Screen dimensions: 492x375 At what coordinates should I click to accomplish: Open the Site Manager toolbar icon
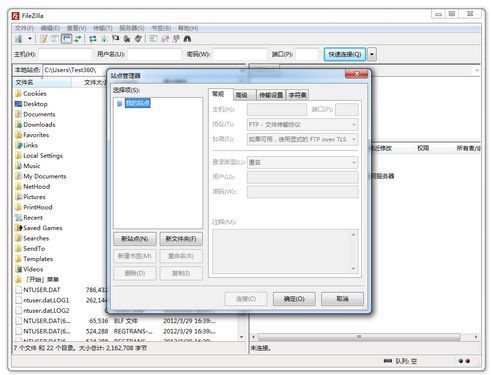click(x=19, y=39)
